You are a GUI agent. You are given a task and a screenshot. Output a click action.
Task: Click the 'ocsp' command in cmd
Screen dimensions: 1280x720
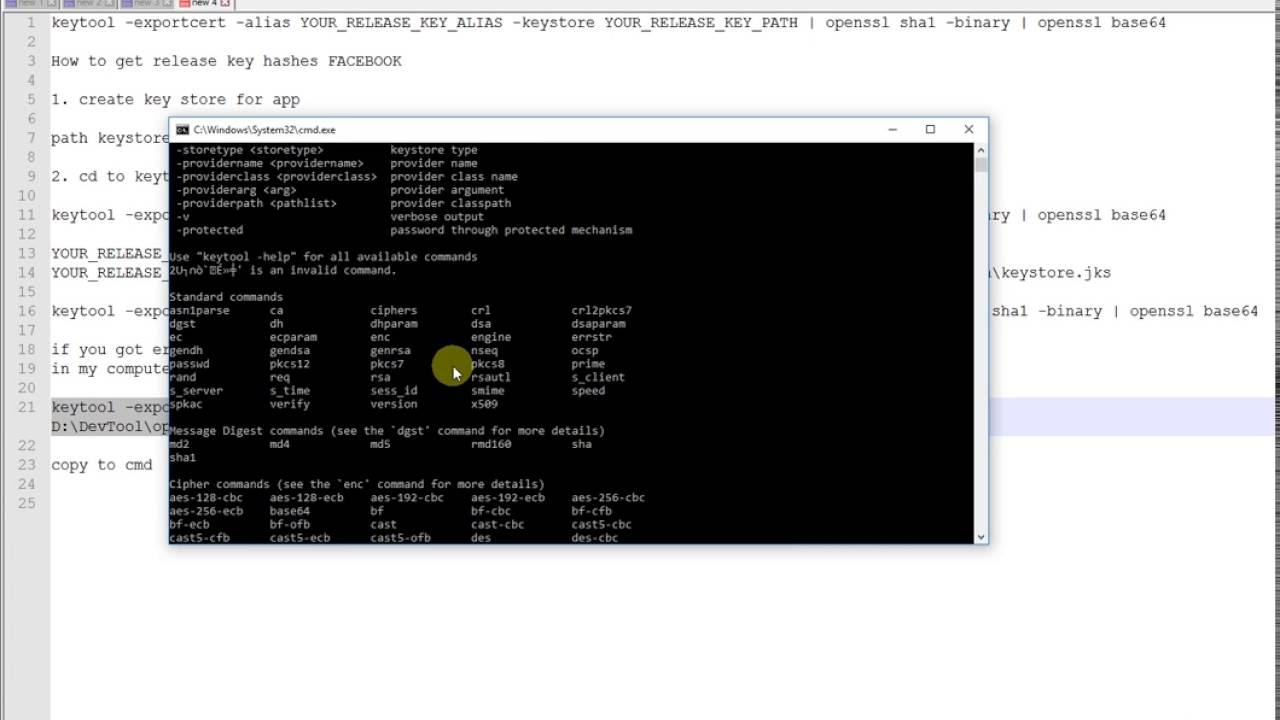[585, 350]
